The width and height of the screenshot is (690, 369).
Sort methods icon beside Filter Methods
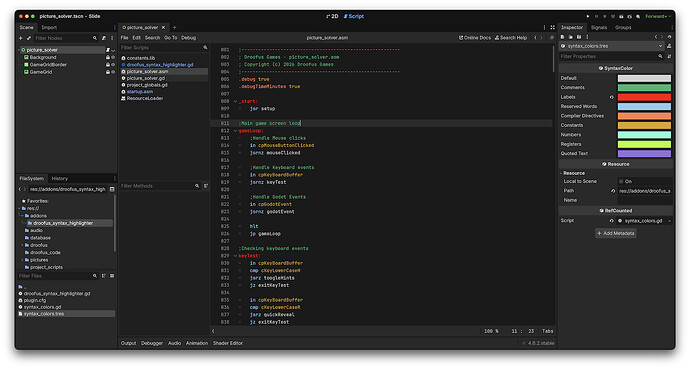(x=206, y=186)
